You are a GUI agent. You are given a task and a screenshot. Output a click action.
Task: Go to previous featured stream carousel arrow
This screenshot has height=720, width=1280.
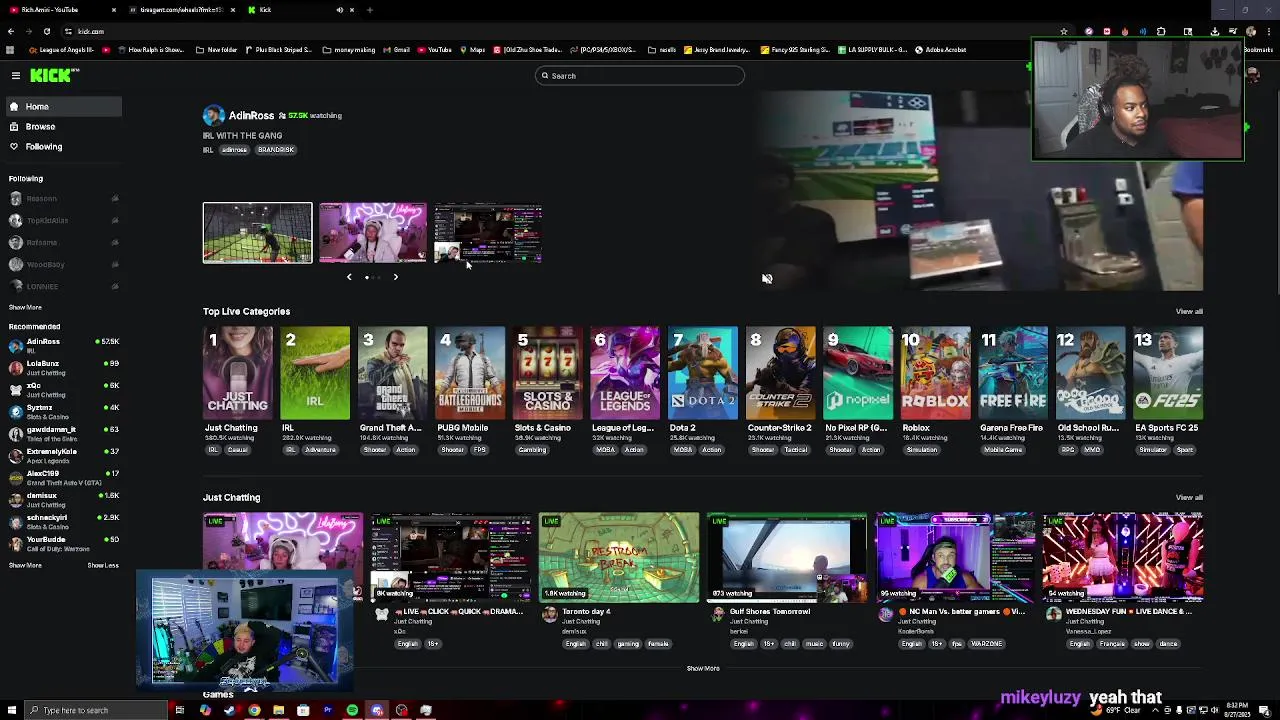click(349, 277)
